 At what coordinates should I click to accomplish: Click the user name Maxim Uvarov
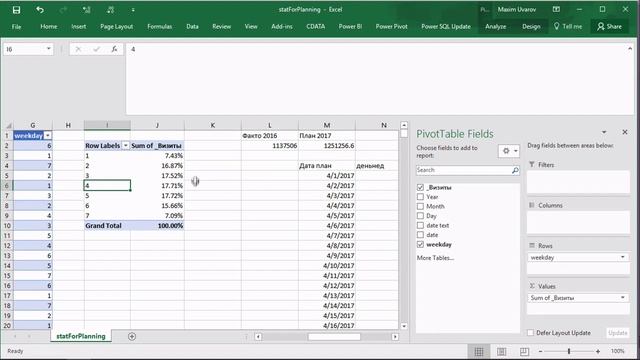point(516,9)
